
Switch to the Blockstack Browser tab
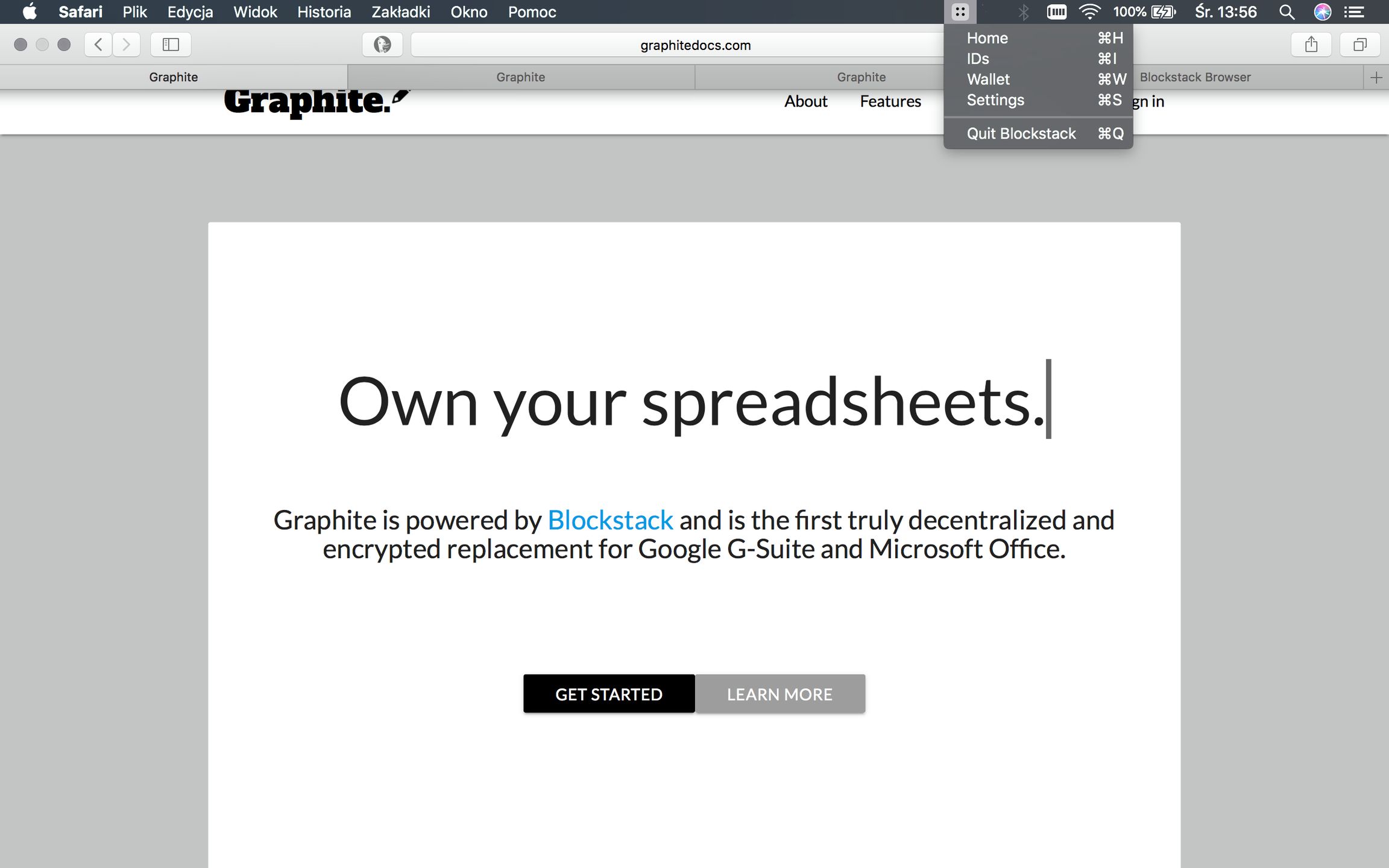(1195, 77)
